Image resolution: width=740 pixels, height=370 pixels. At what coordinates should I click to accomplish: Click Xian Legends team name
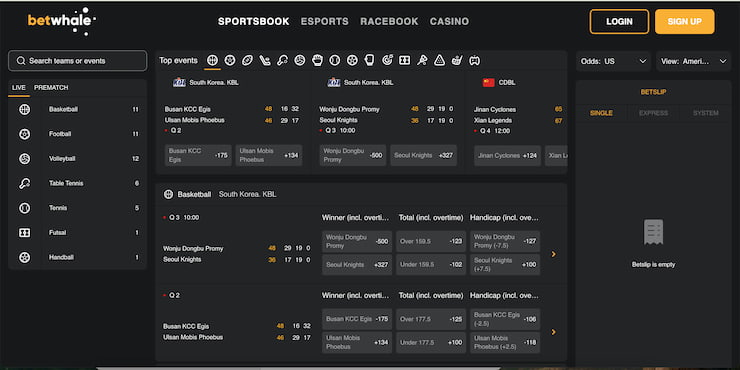point(493,120)
